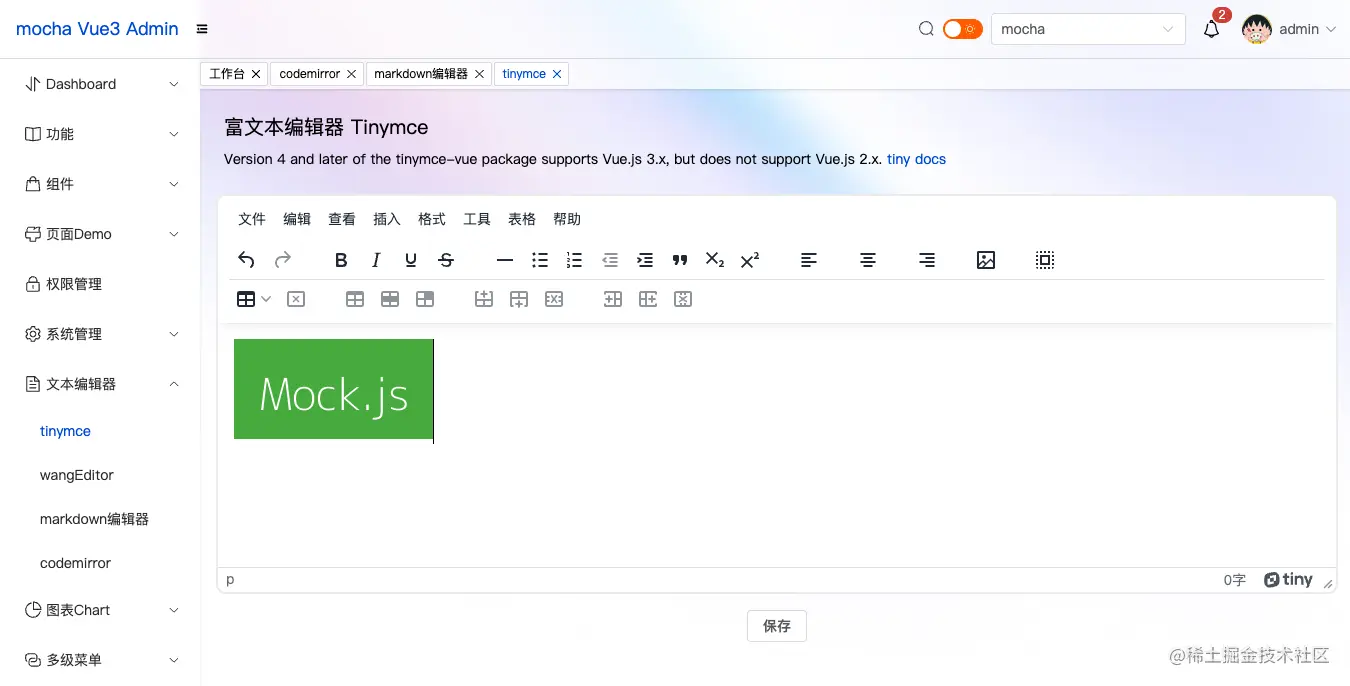Apply bullet list formatting

click(x=540, y=260)
